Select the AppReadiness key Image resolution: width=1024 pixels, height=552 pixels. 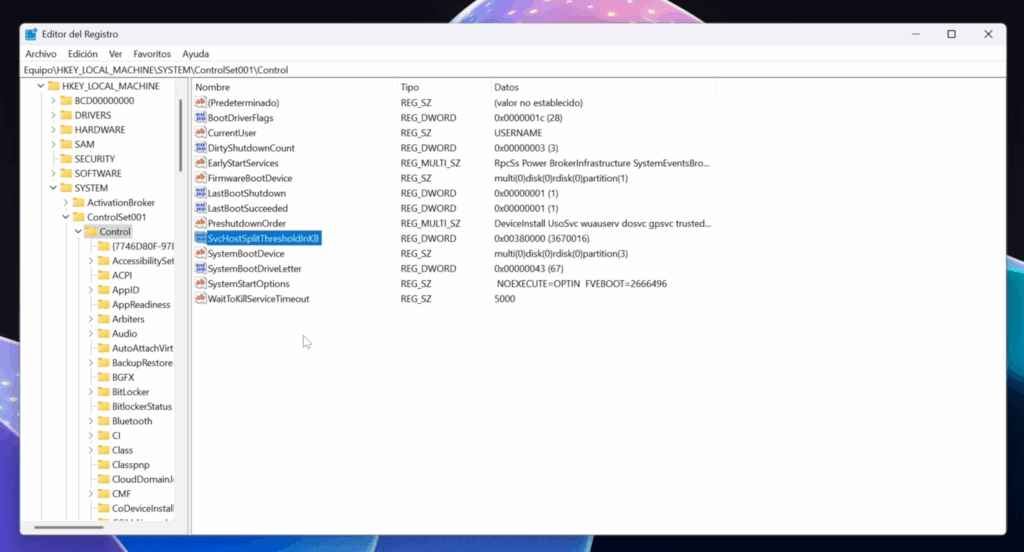coord(140,304)
